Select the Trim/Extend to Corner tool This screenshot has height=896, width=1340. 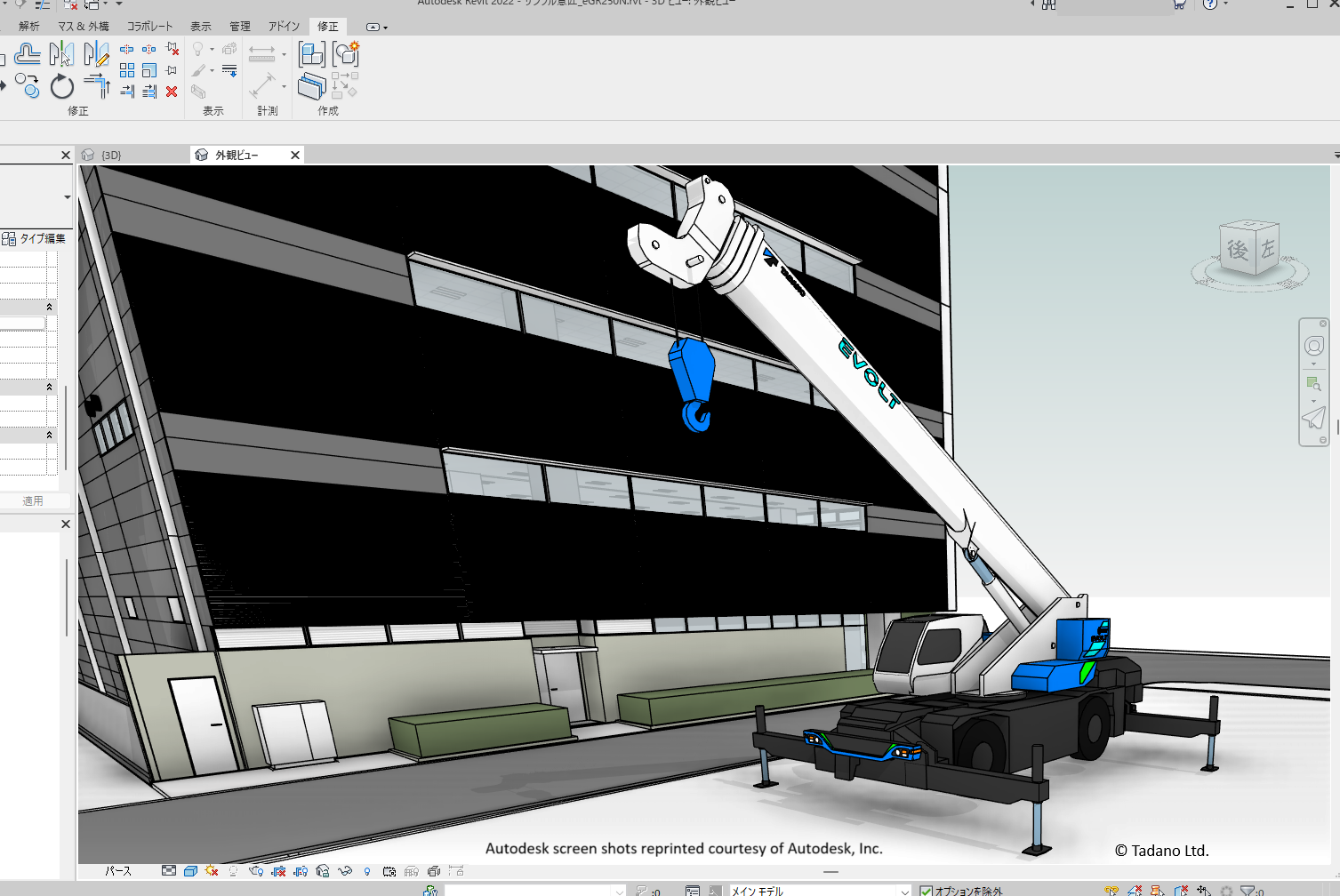[x=96, y=86]
